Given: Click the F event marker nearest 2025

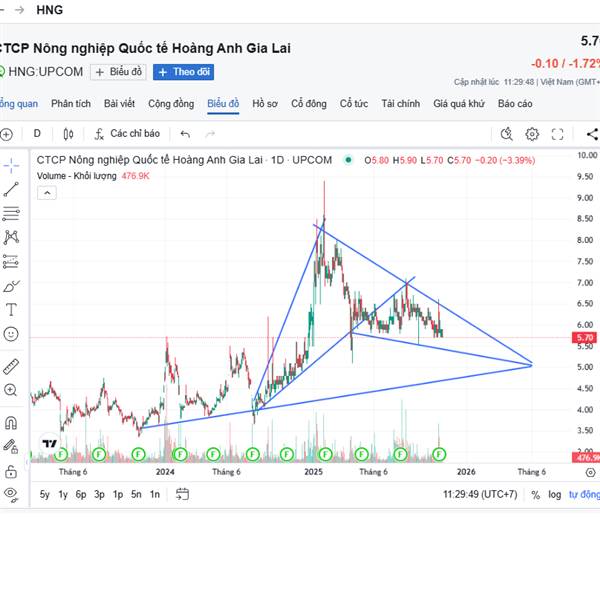Looking at the screenshot, I should (x=325, y=455).
